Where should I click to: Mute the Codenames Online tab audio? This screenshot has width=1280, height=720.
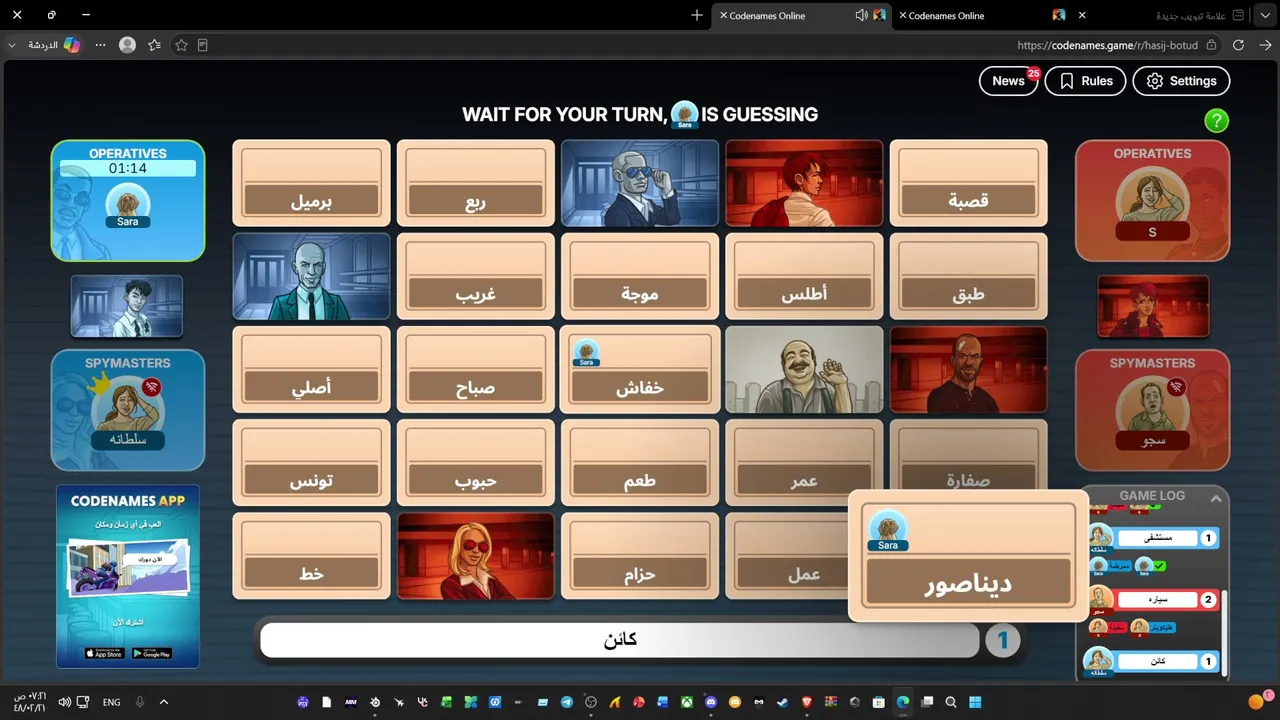pyautogui.click(x=861, y=15)
